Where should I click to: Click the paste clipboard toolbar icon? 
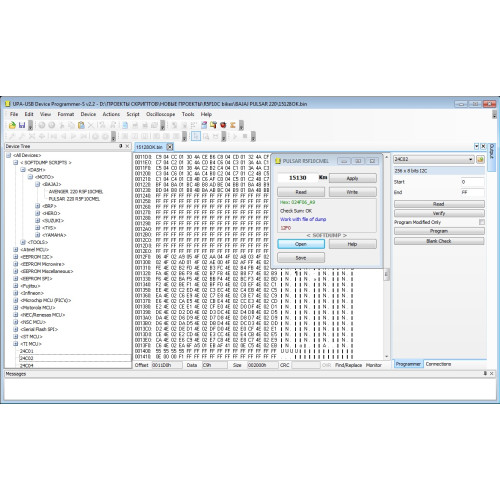(x=81, y=125)
